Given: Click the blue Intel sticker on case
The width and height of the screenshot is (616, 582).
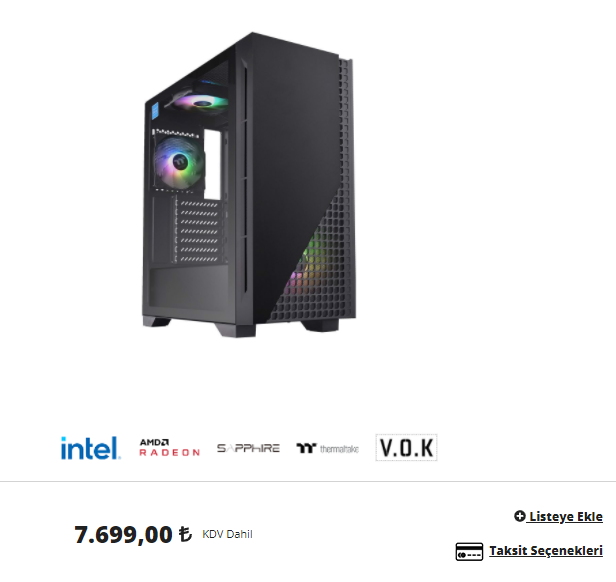Looking at the screenshot, I should pos(155,110).
